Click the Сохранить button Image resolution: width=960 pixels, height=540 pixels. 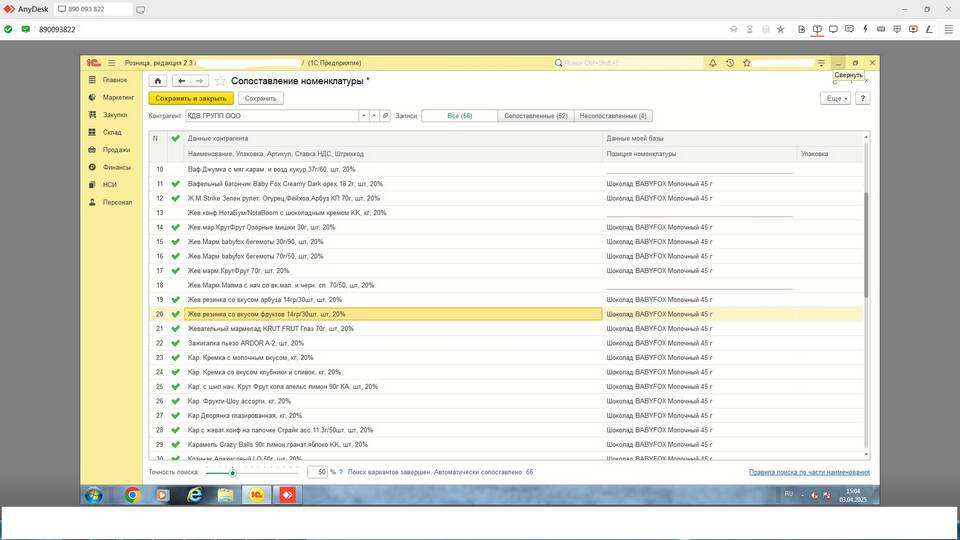click(x=260, y=99)
